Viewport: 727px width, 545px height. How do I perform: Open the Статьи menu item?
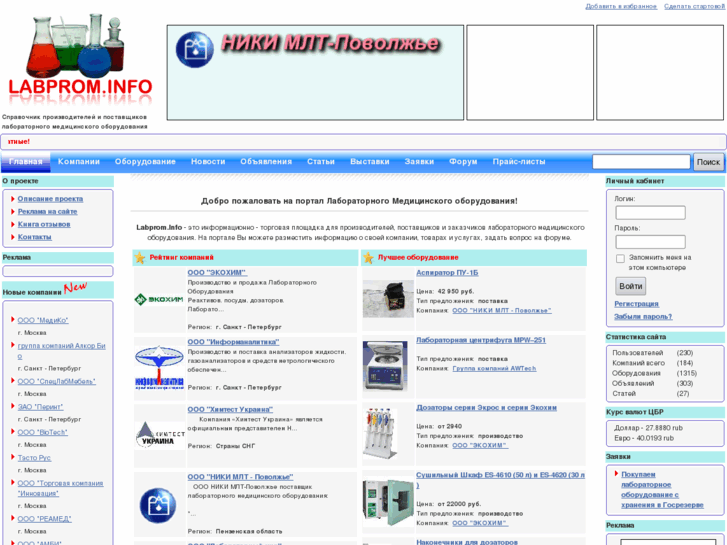321,162
